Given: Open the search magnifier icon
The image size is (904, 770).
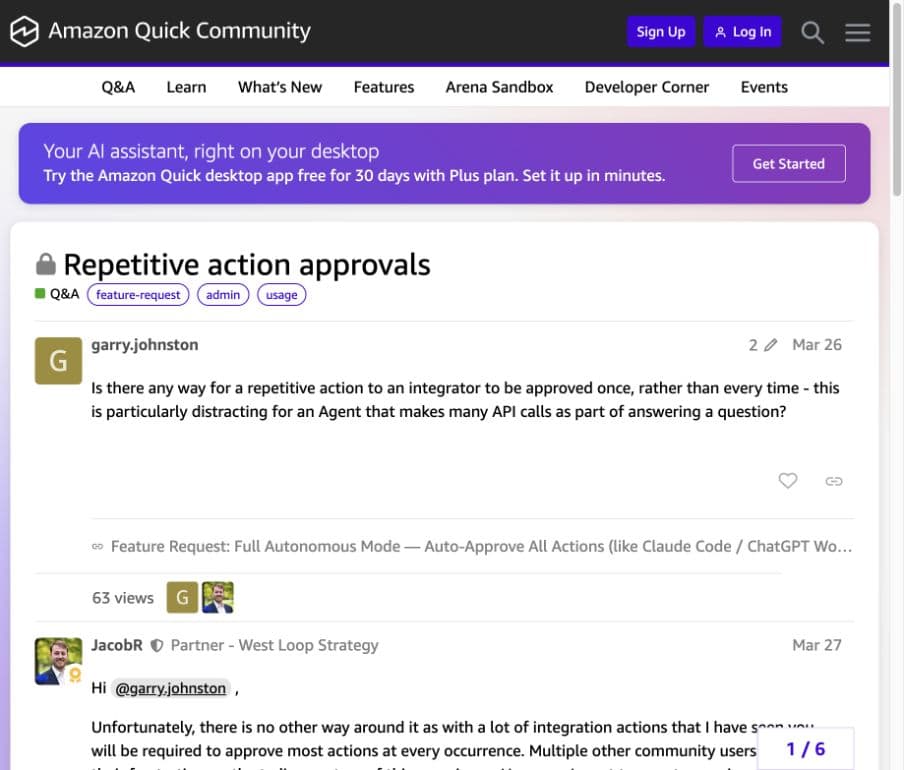Looking at the screenshot, I should click(812, 32).
